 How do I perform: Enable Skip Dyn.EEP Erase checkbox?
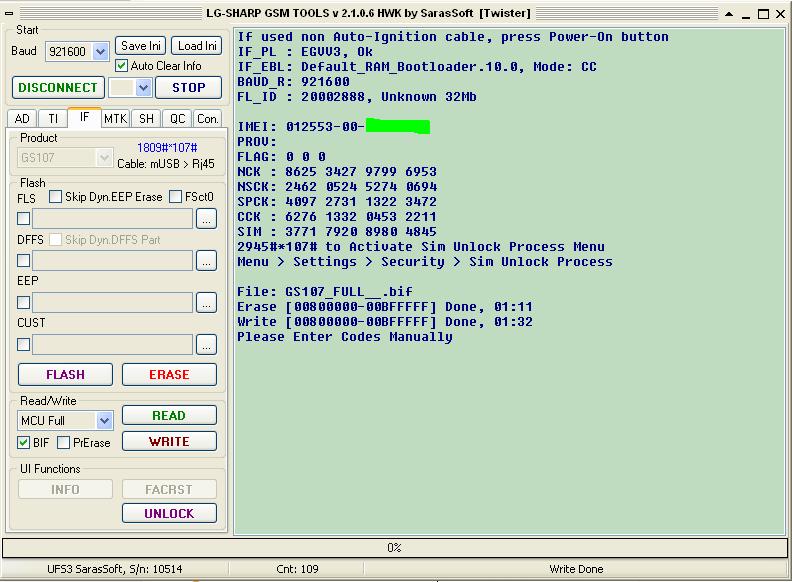coord(56,197)
